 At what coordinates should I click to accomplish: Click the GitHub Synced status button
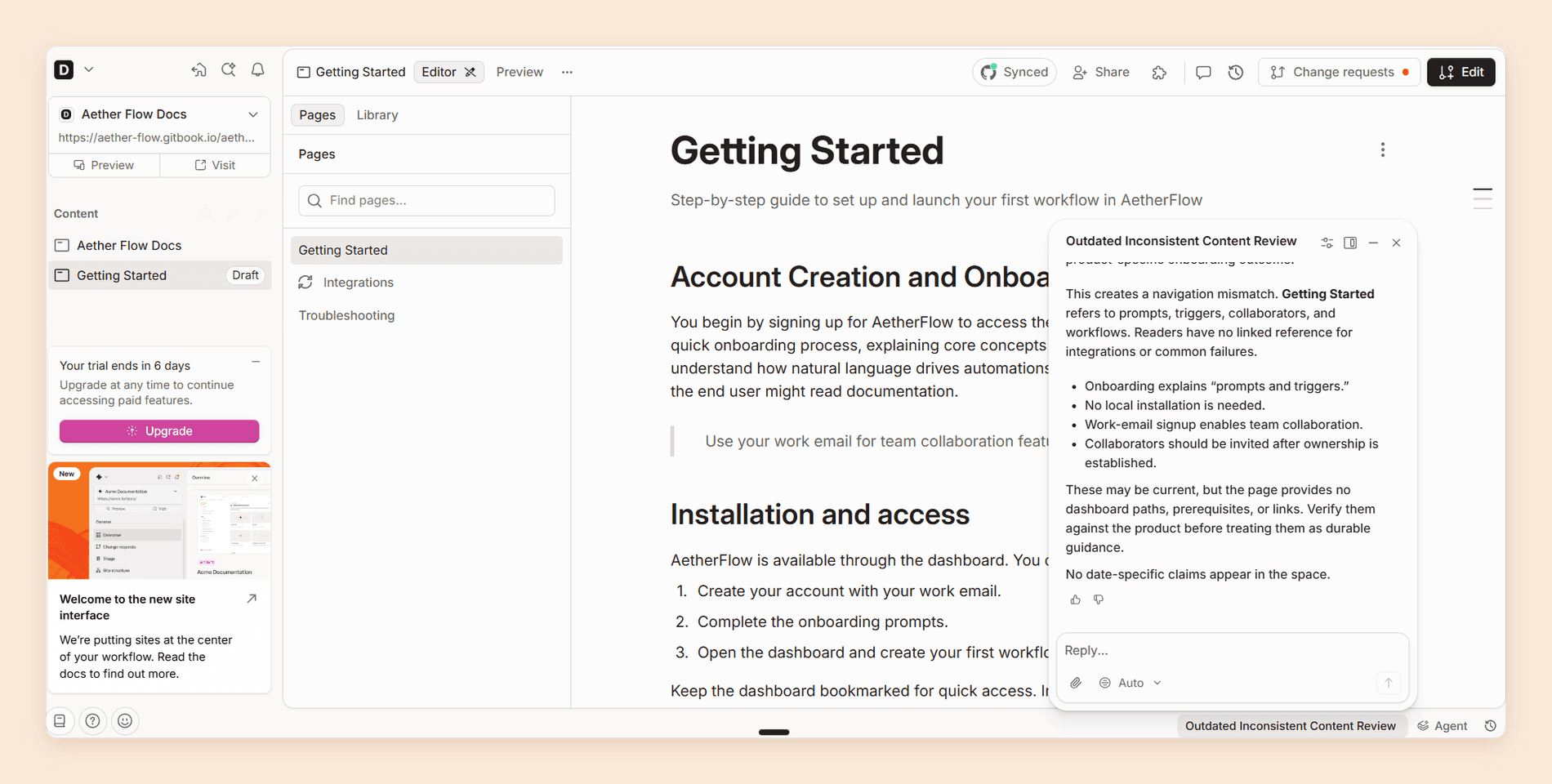coord(1015,72)
